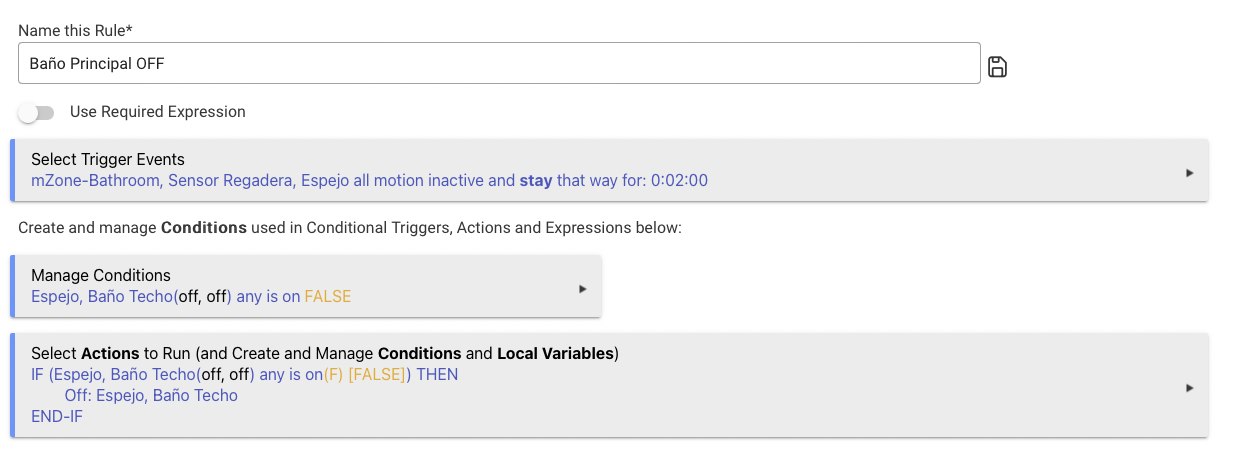This screenshot has width=1239, height=450.
Task: Click the stay that way for 0:02:00 text
Action: coord(614,181)
